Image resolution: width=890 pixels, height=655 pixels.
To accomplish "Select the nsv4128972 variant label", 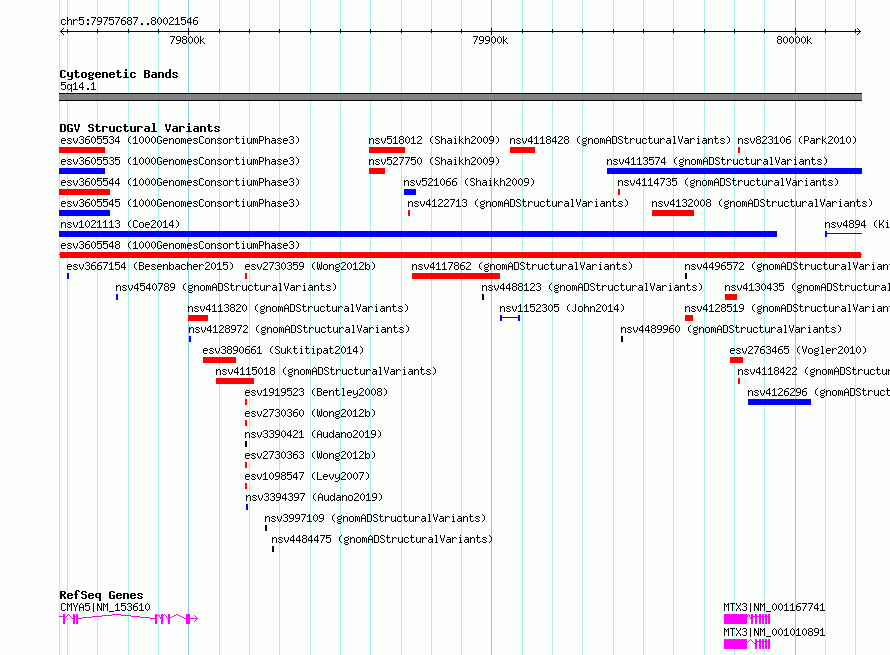I will coord(299,329).
